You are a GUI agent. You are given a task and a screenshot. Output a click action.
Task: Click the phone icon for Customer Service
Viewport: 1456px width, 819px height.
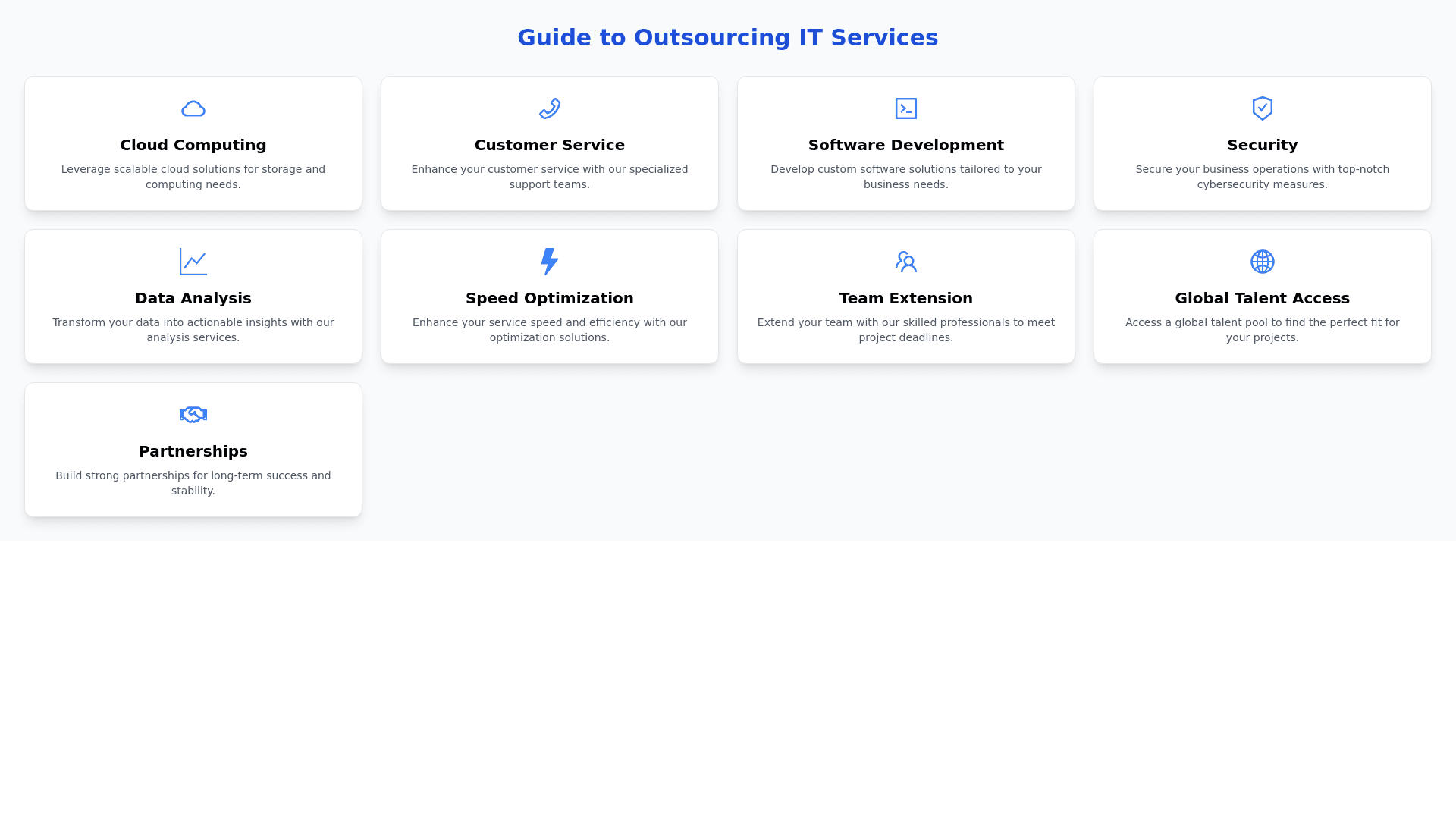click(549, 108)
